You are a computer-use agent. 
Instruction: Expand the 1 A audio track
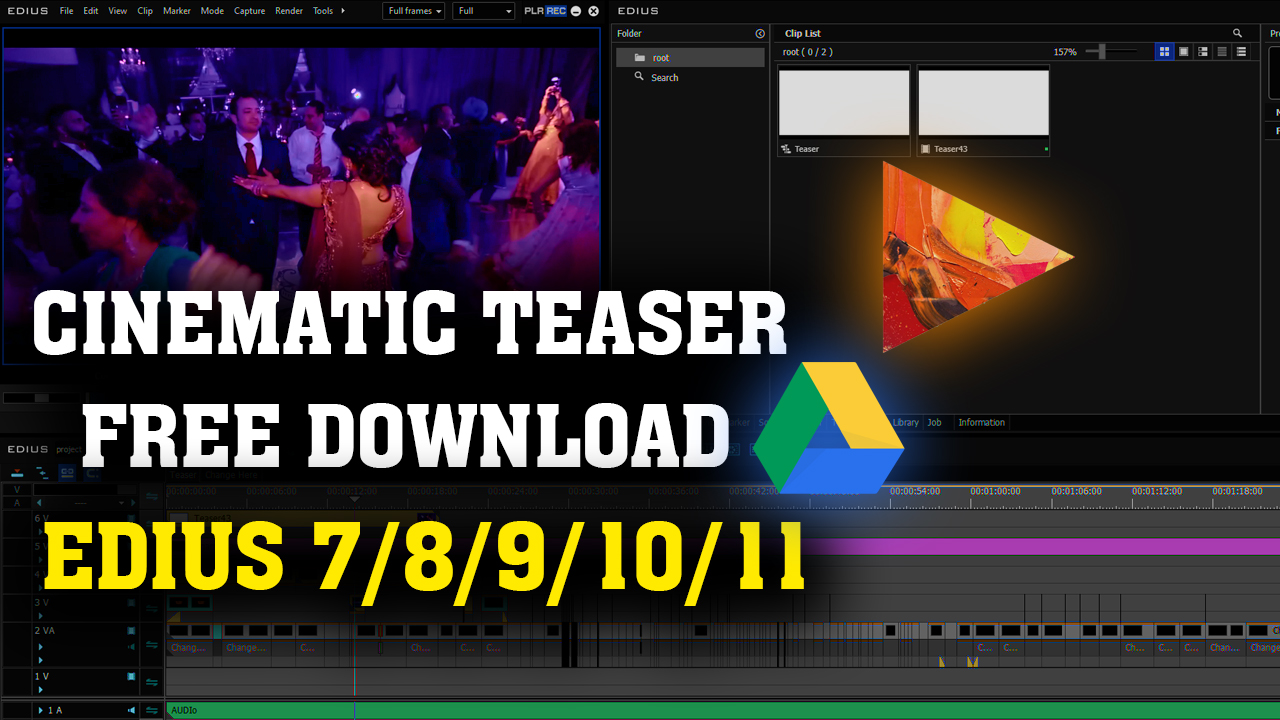[x=41, y=710]
